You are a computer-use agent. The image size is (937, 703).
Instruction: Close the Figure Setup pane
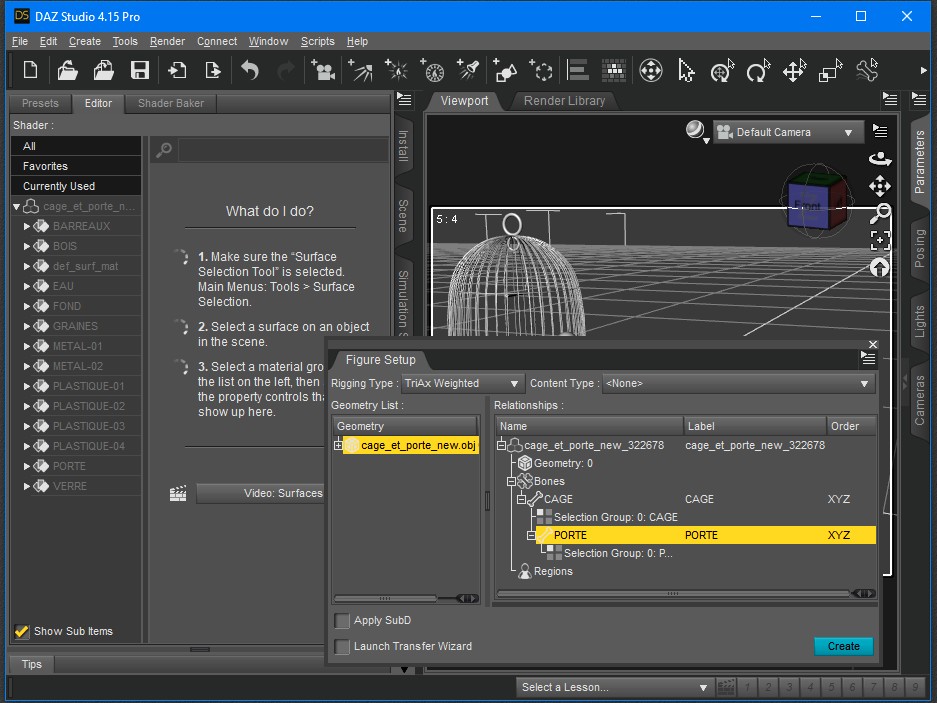click(872, 345)
